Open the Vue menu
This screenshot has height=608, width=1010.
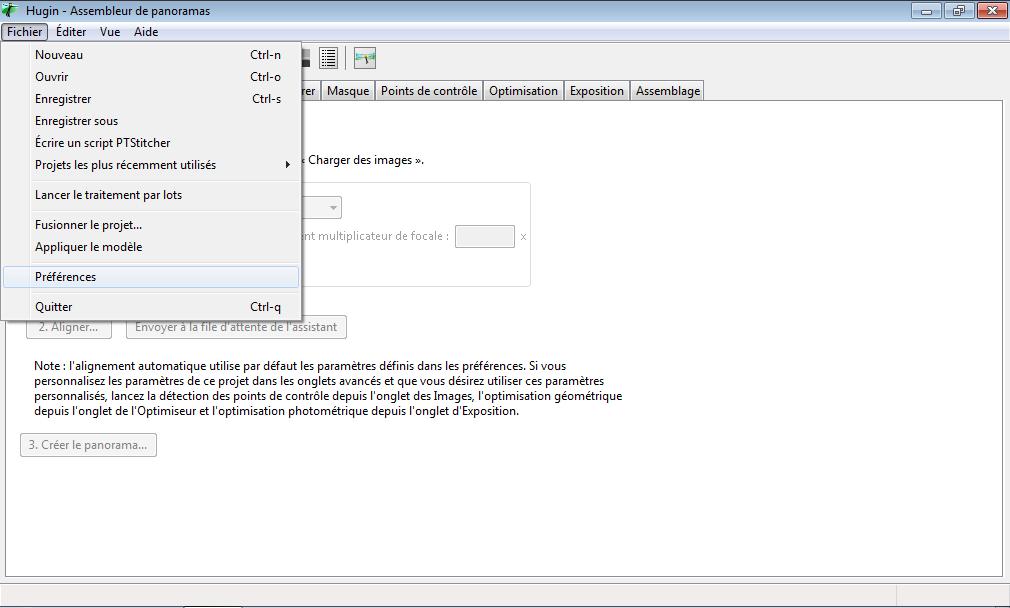point(110,32)
